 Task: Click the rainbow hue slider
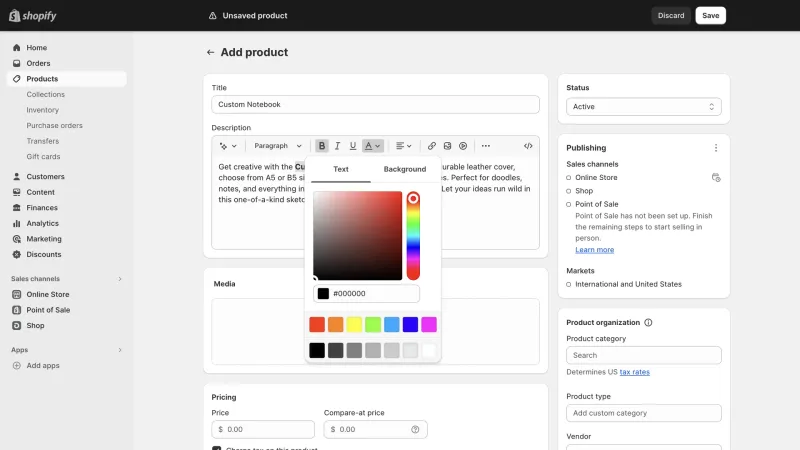click(x=413, y=236)
